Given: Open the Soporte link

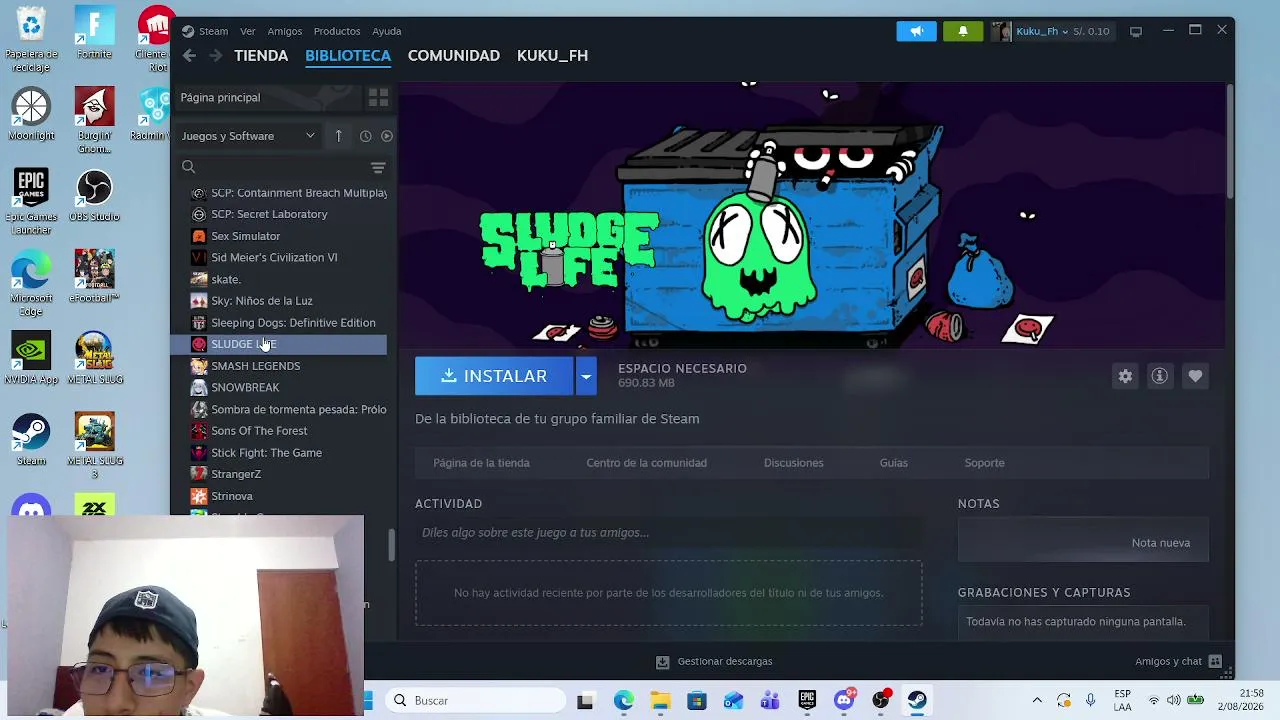Looking at the screenshot, I should 985,463.
